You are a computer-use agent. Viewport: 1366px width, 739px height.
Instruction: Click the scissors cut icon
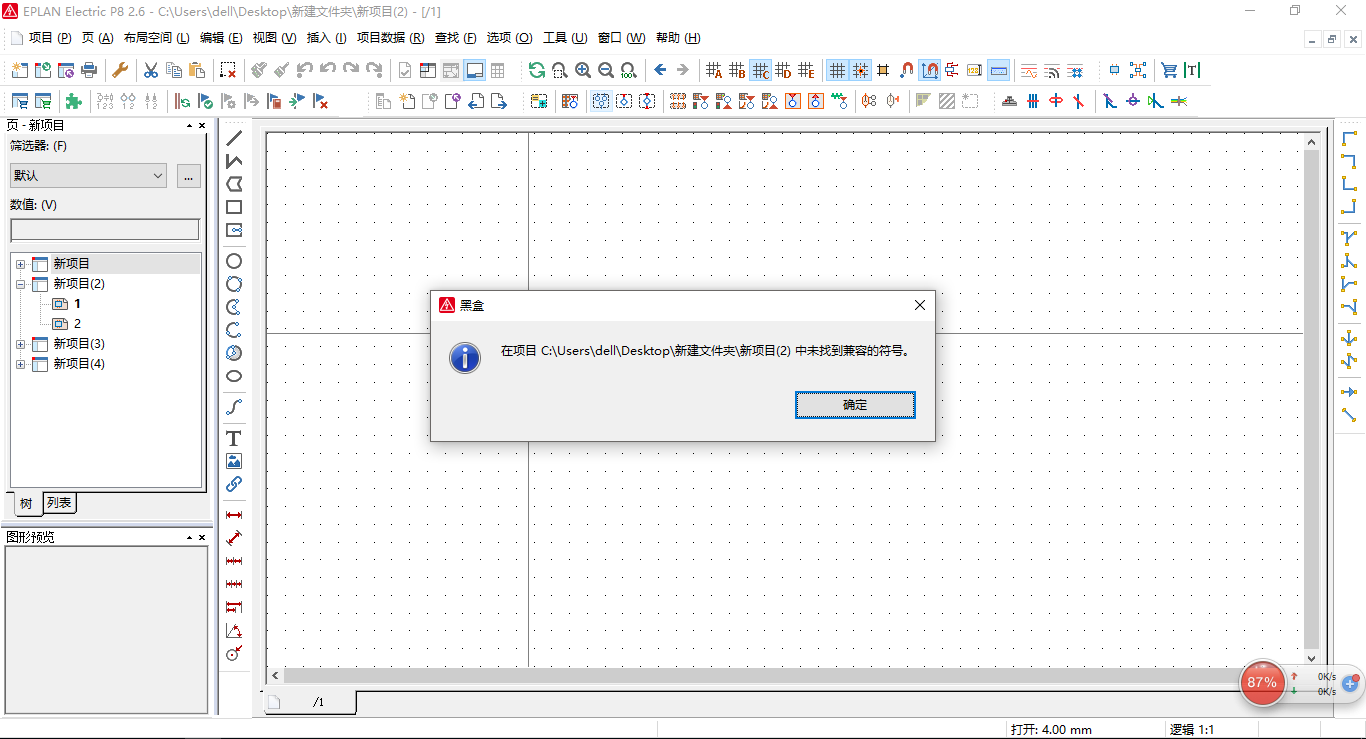151,70
